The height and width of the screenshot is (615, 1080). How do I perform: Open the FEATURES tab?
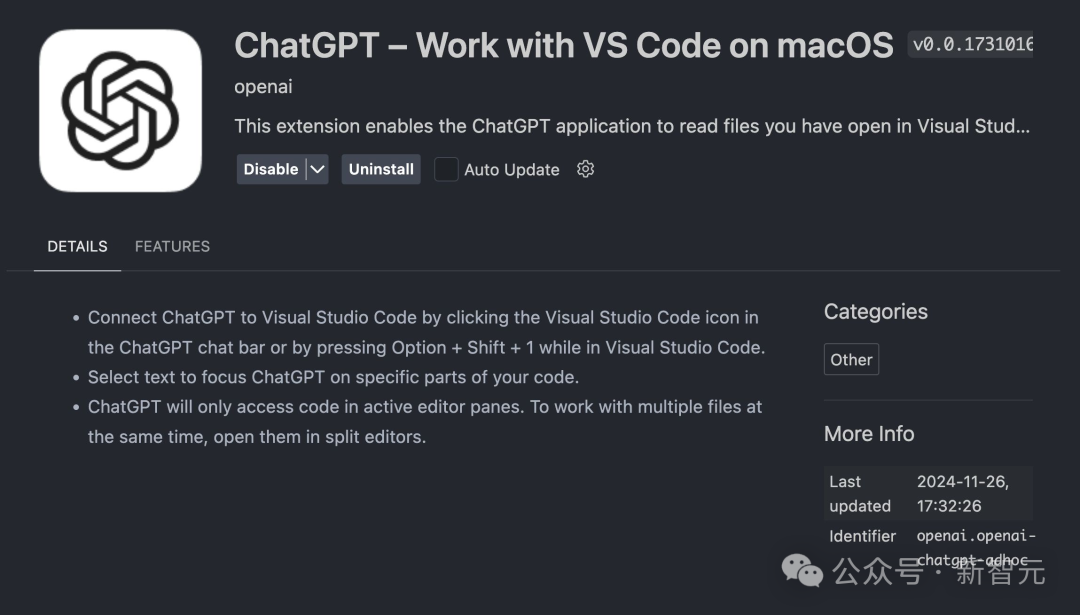pyautogui.click(x=172, y=246)
